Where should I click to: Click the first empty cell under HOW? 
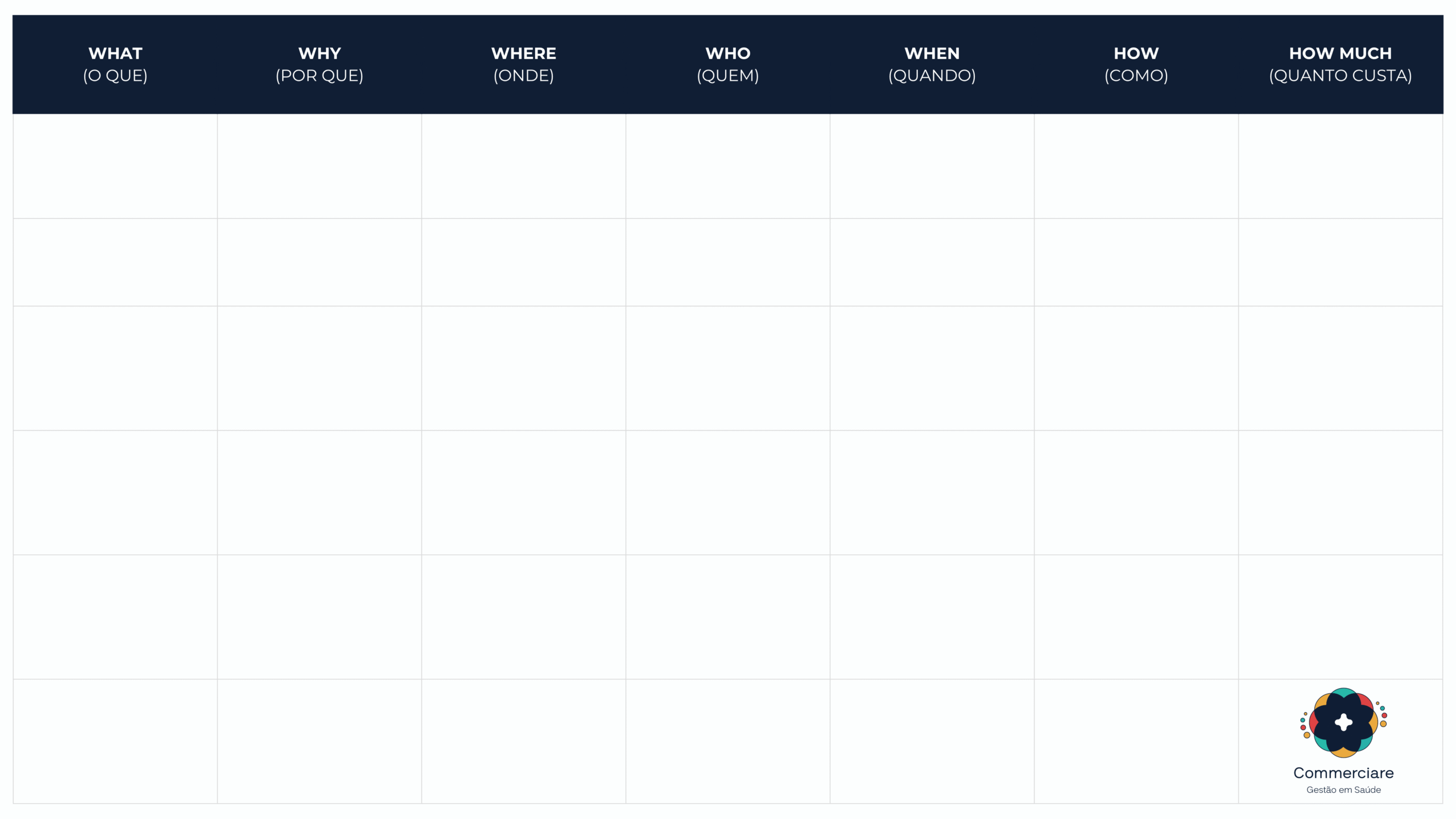(x=1136, y=166)
